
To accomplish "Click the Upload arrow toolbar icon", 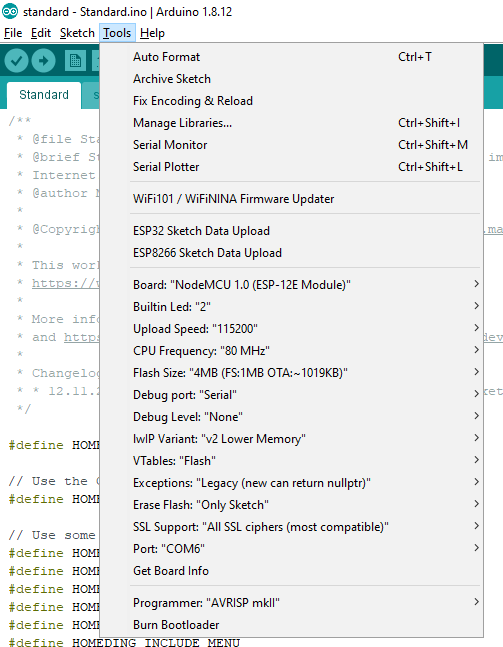I will pos(44,61).
